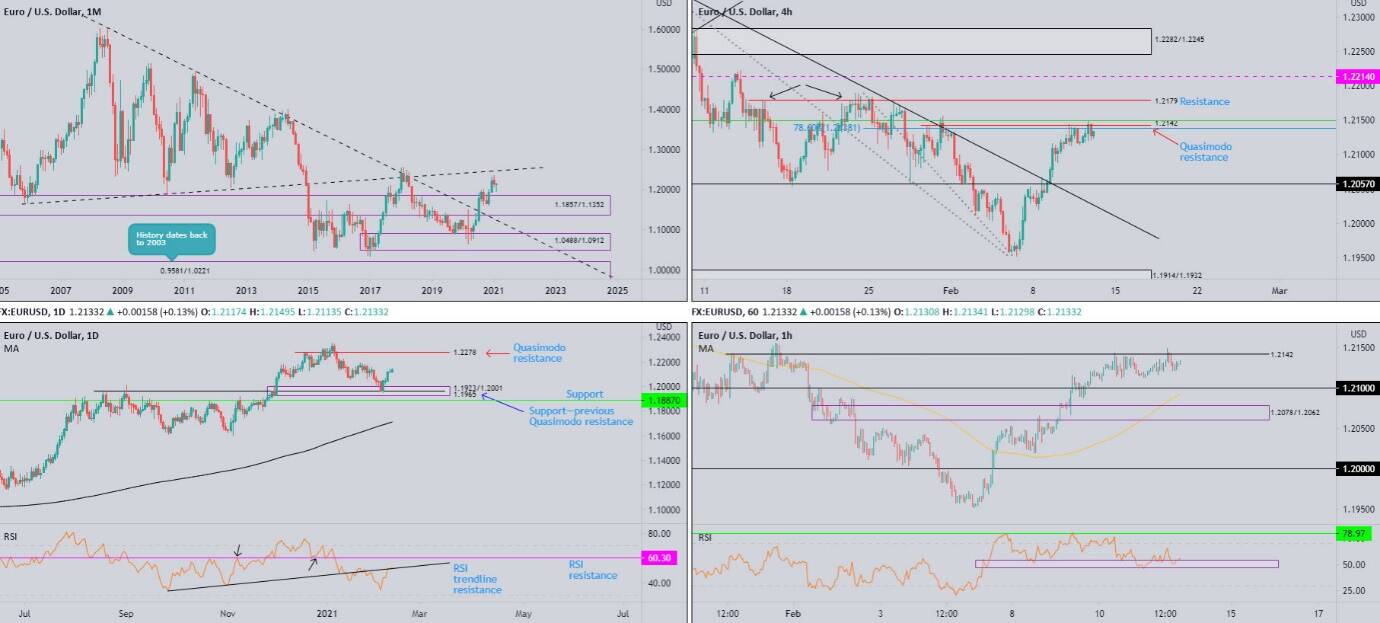Click the 1.1923/1.2001 zone label
Viewport: 1380px width, 623px height.
(x=476, y=388)
